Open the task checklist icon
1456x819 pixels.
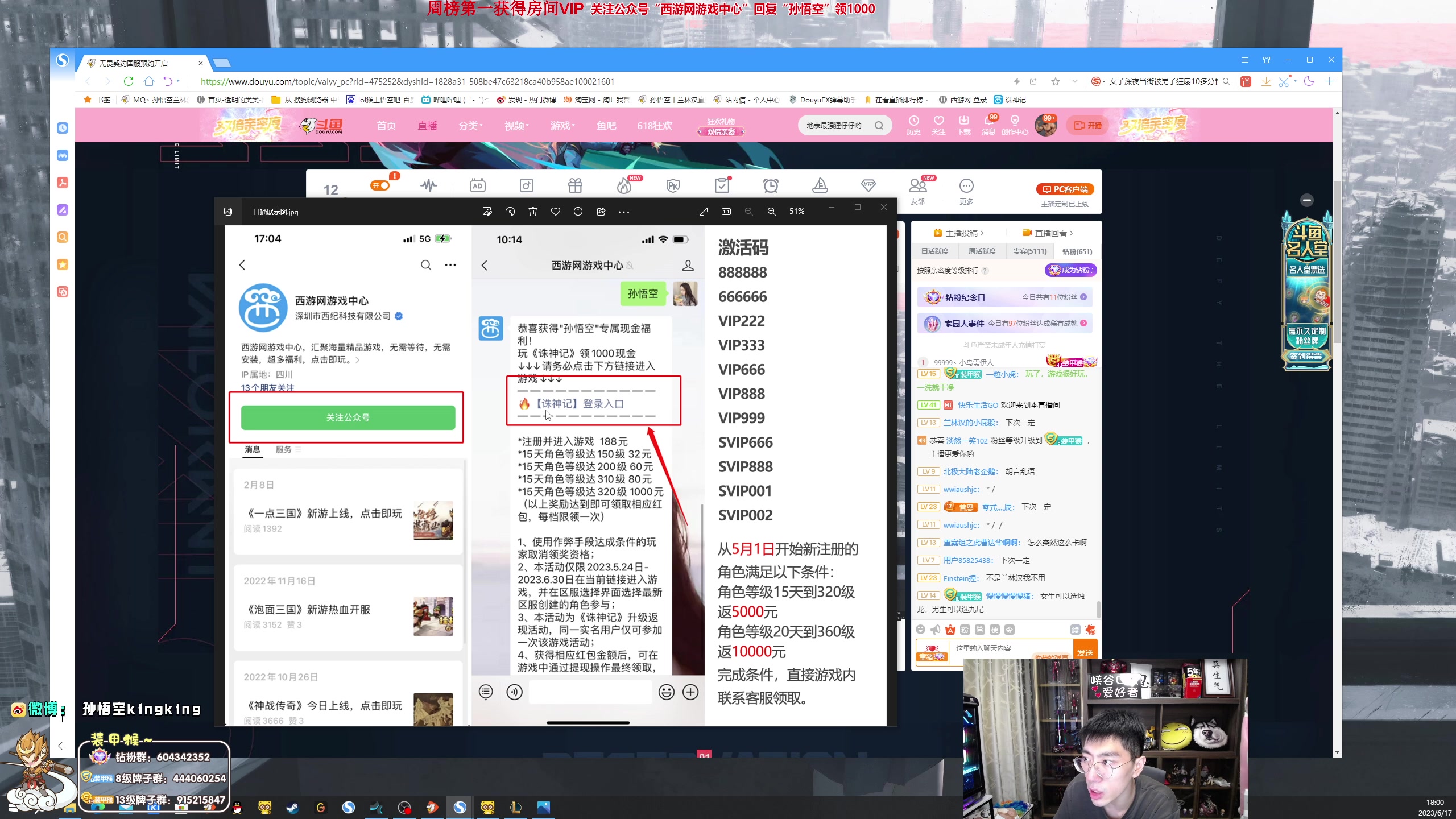[722, 185]
